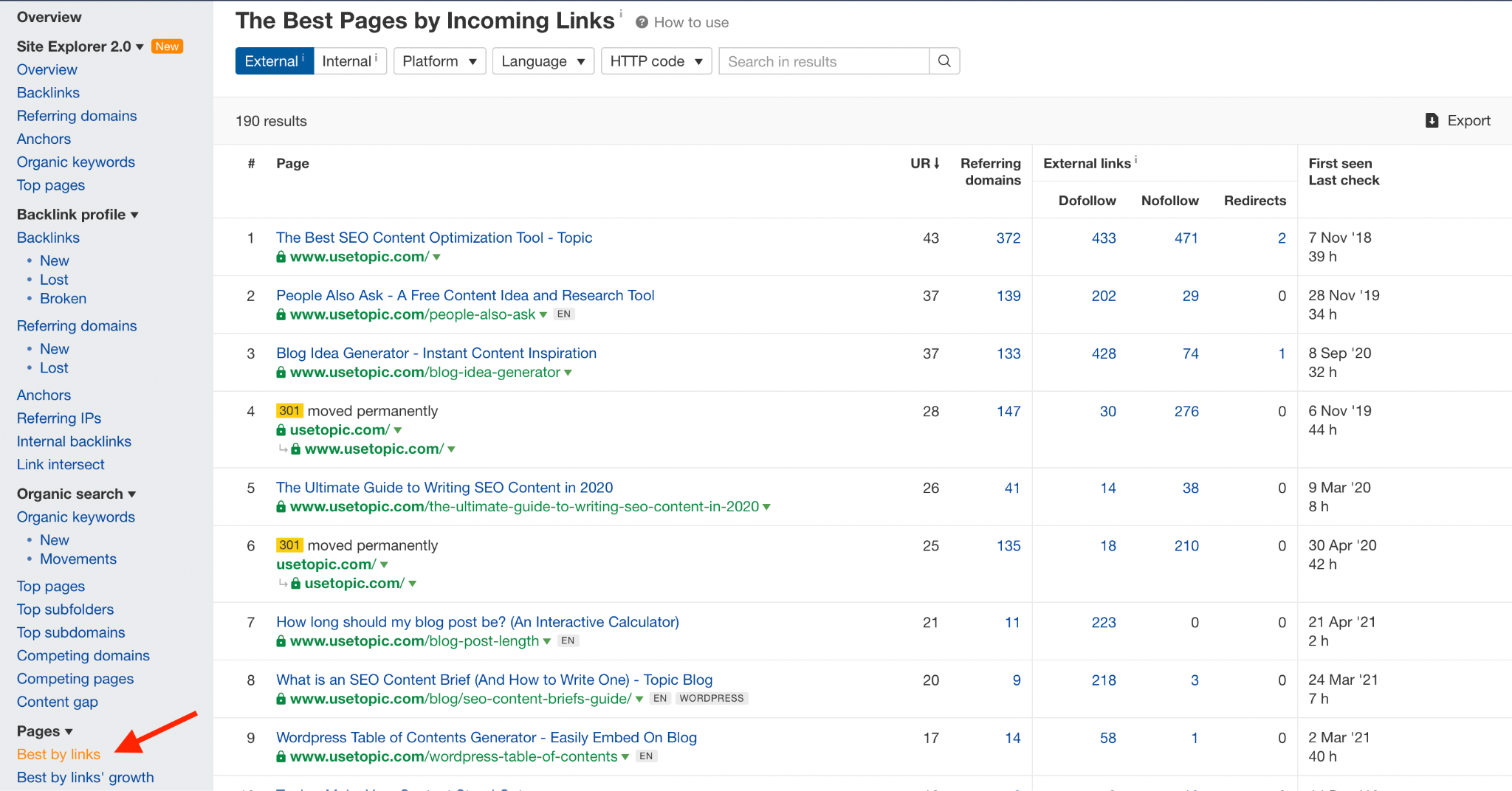Click the search magnifier icon button
The image size is (1512, 791).
click(944, 61)
